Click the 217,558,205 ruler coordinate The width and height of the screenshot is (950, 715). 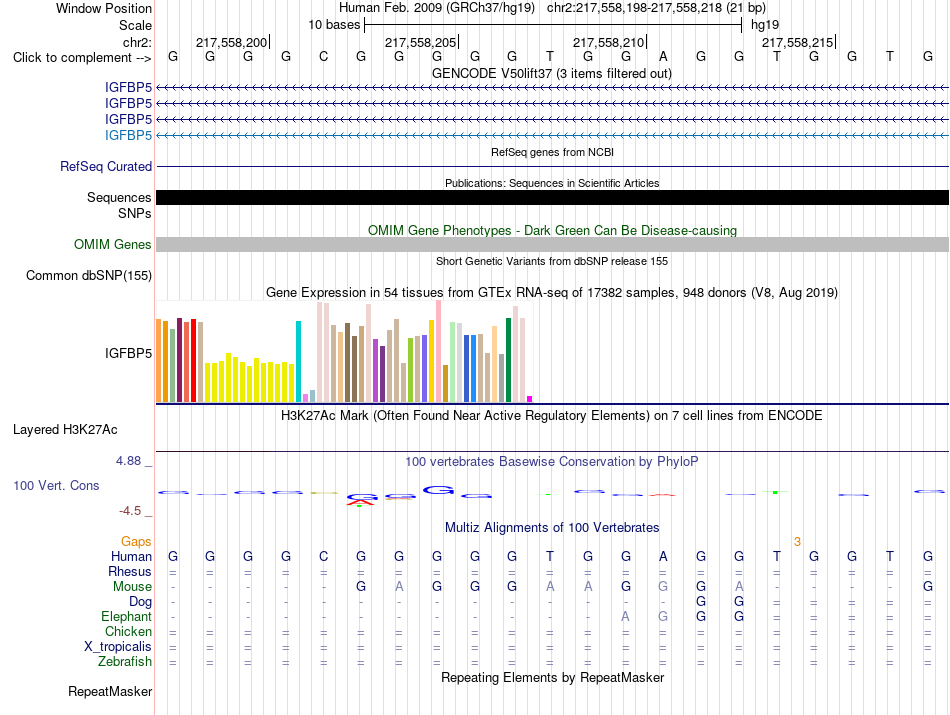pyautogui.click(x=420, y=42)
